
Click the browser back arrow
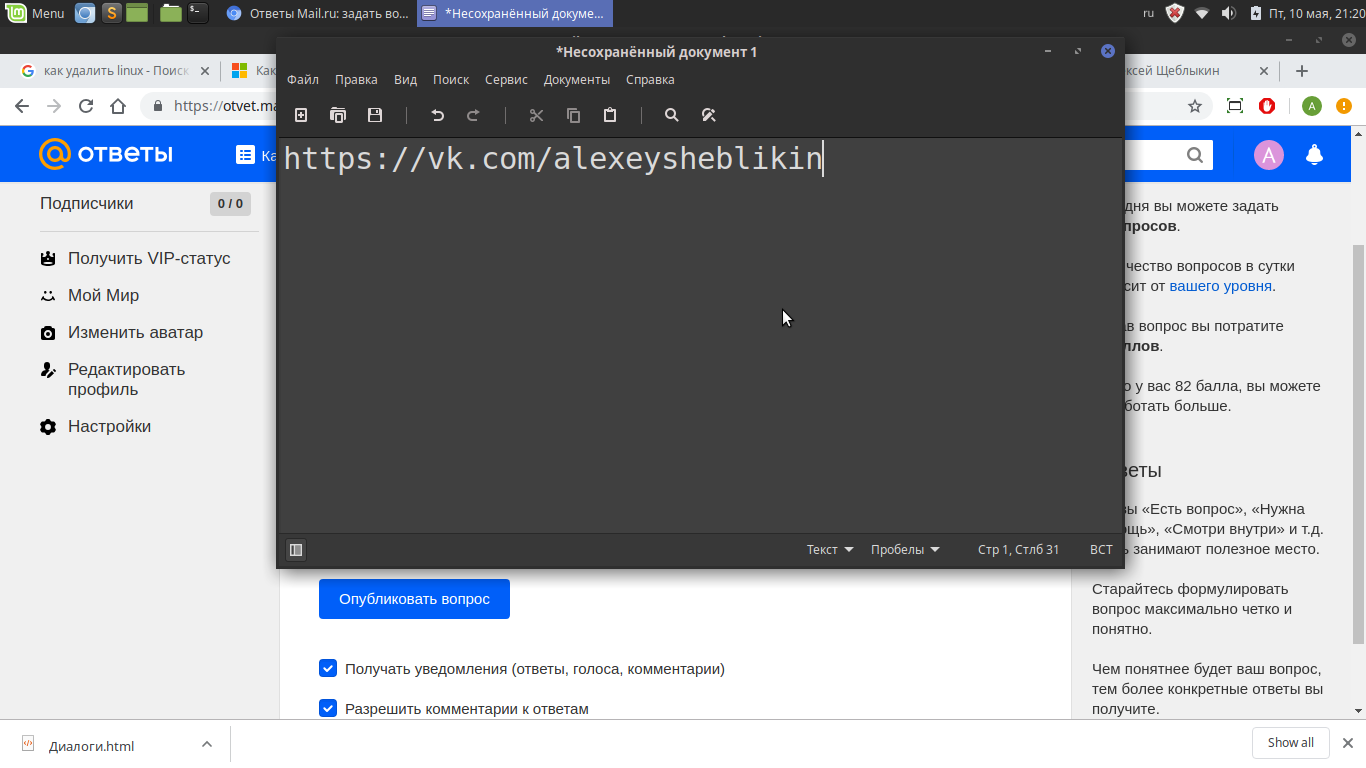click(22, 106)
